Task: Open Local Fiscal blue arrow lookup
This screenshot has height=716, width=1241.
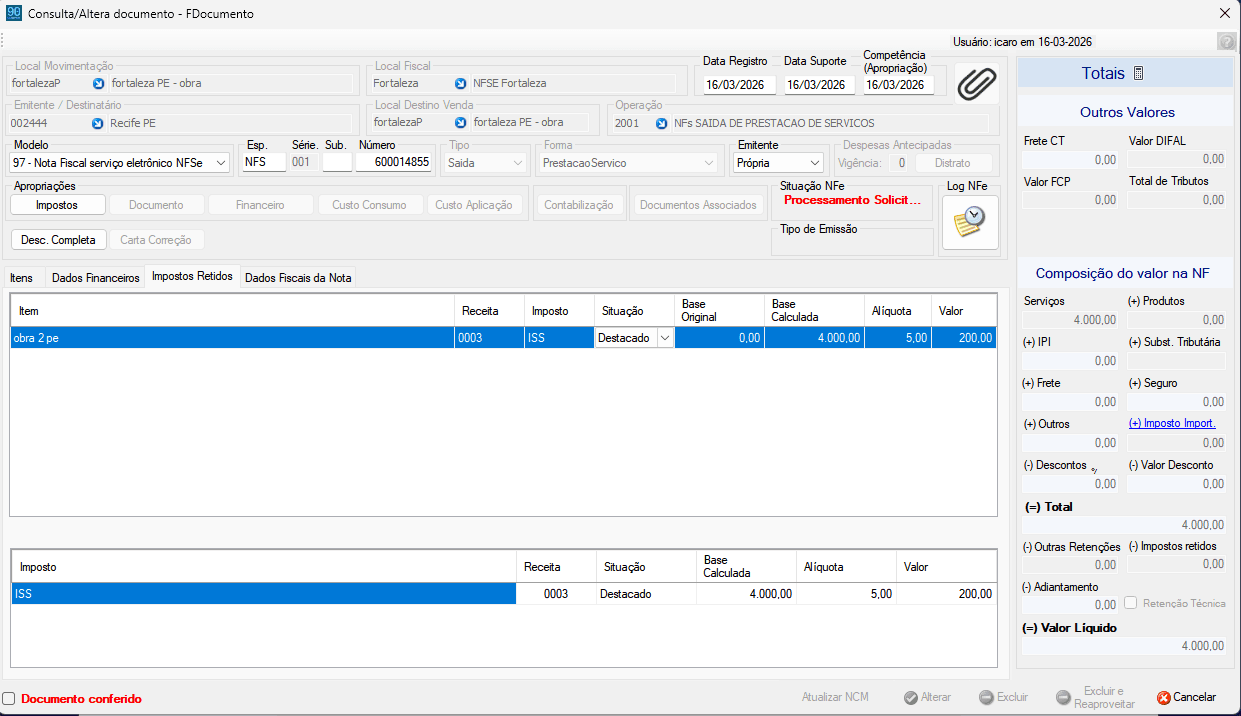Action: click(x=460, y=83)
